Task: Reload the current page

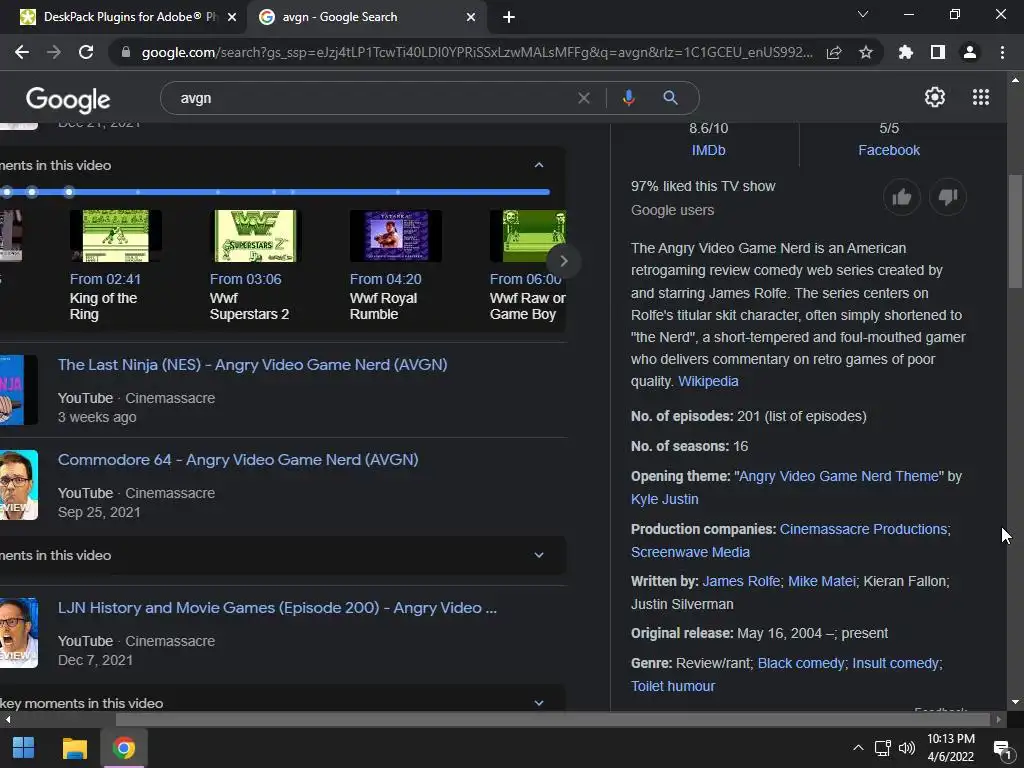Action: [86, 52]
